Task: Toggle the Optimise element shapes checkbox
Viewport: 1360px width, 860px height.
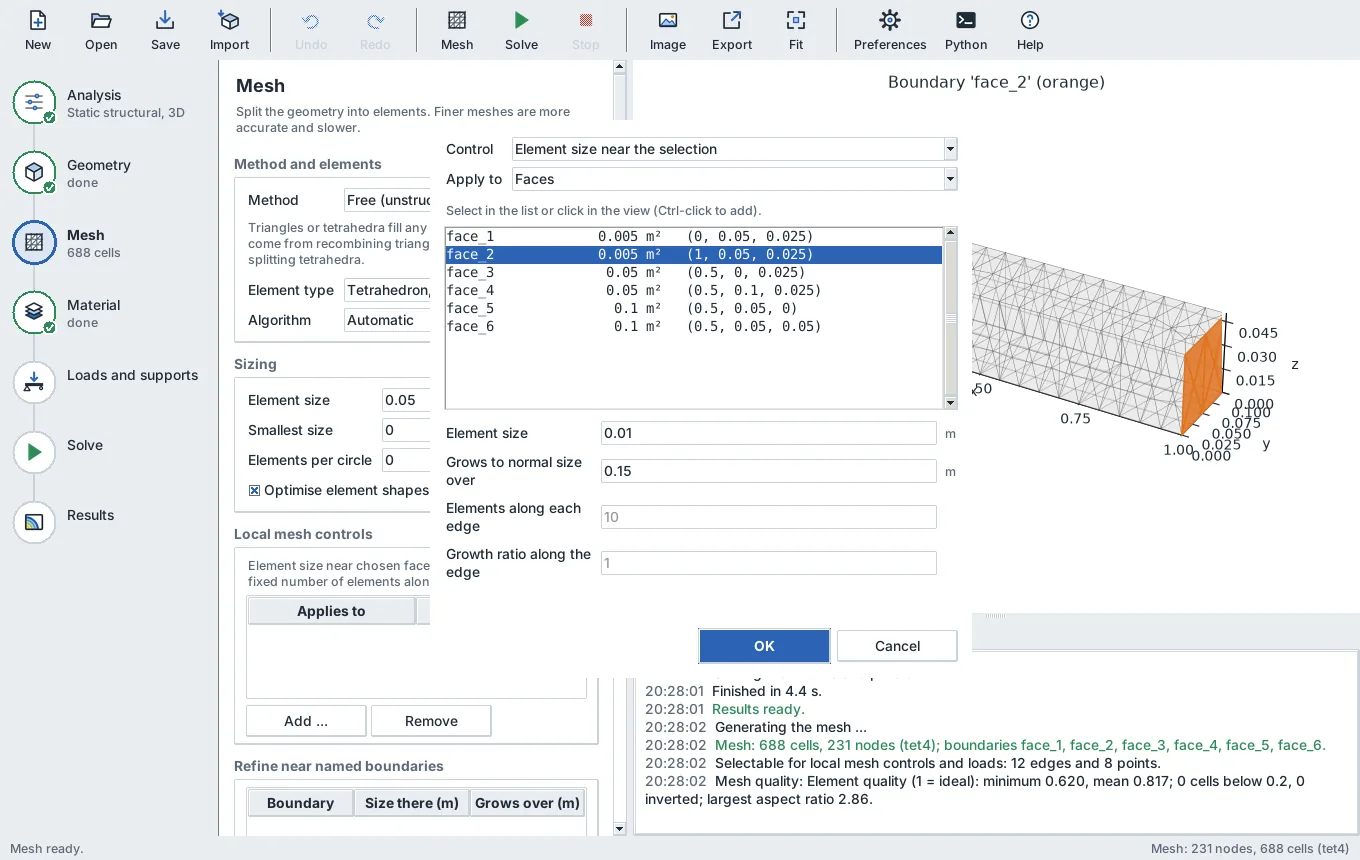Action: click(254, 490)
